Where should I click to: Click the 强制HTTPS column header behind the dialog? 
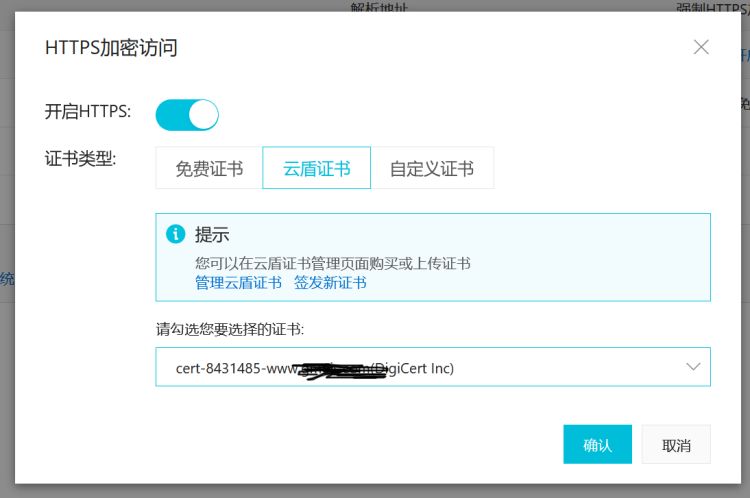[x=713, y=7]
